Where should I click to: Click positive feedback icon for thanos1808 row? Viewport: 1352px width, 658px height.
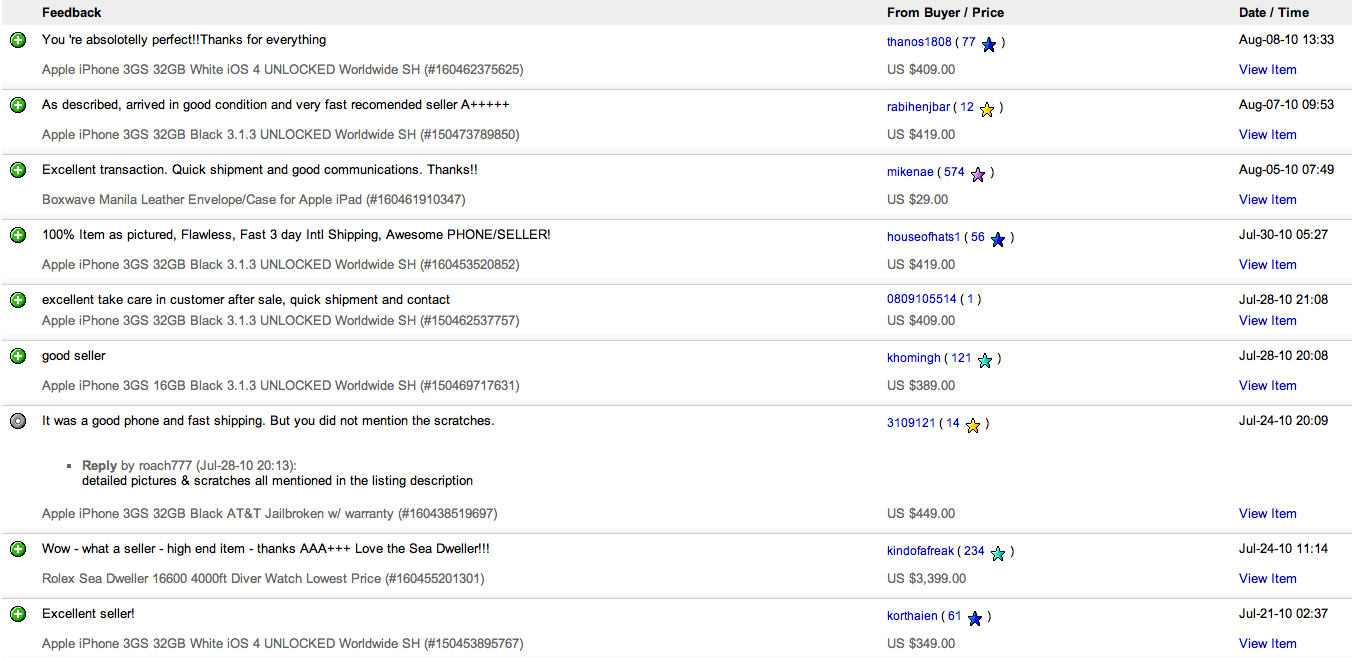[x=18, y=40]
